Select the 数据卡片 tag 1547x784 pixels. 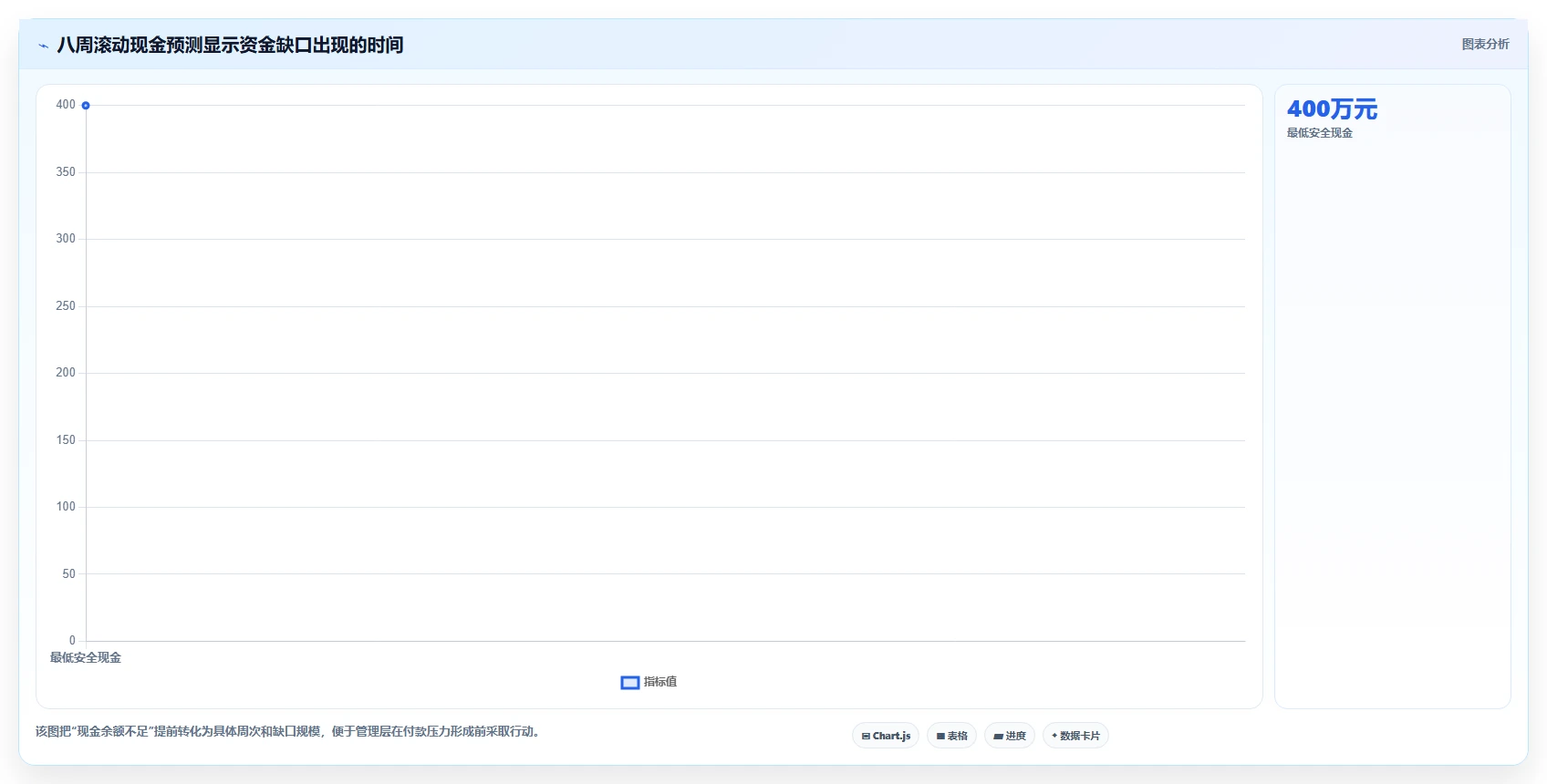(1075, 736)
